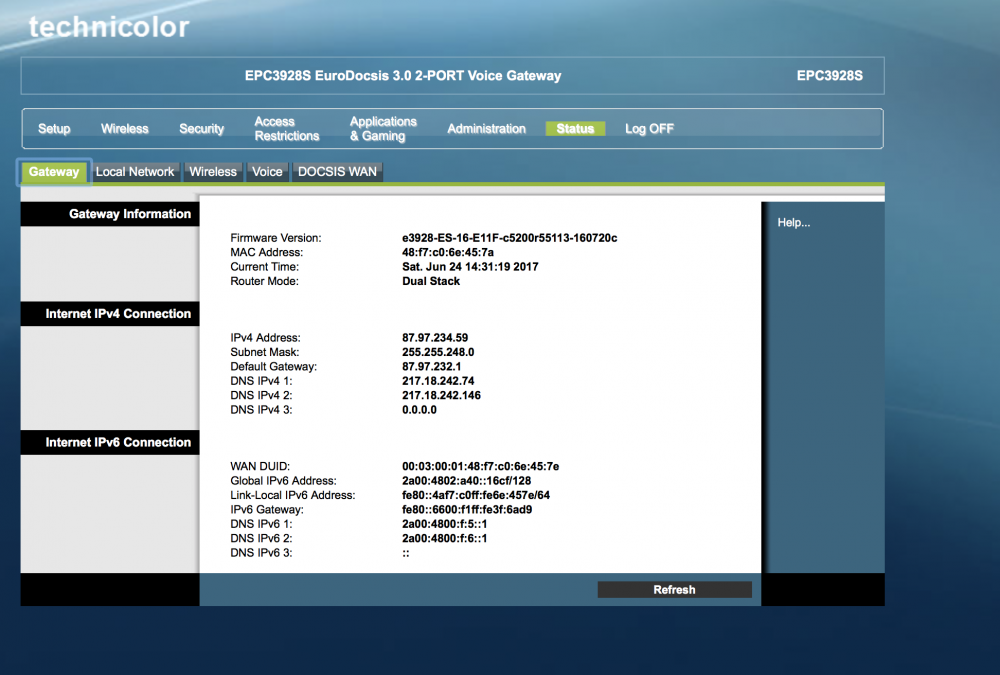Viewport: 1000px width, 675px height.
Task: Click the Firmware Version: label
Action: 276,238
